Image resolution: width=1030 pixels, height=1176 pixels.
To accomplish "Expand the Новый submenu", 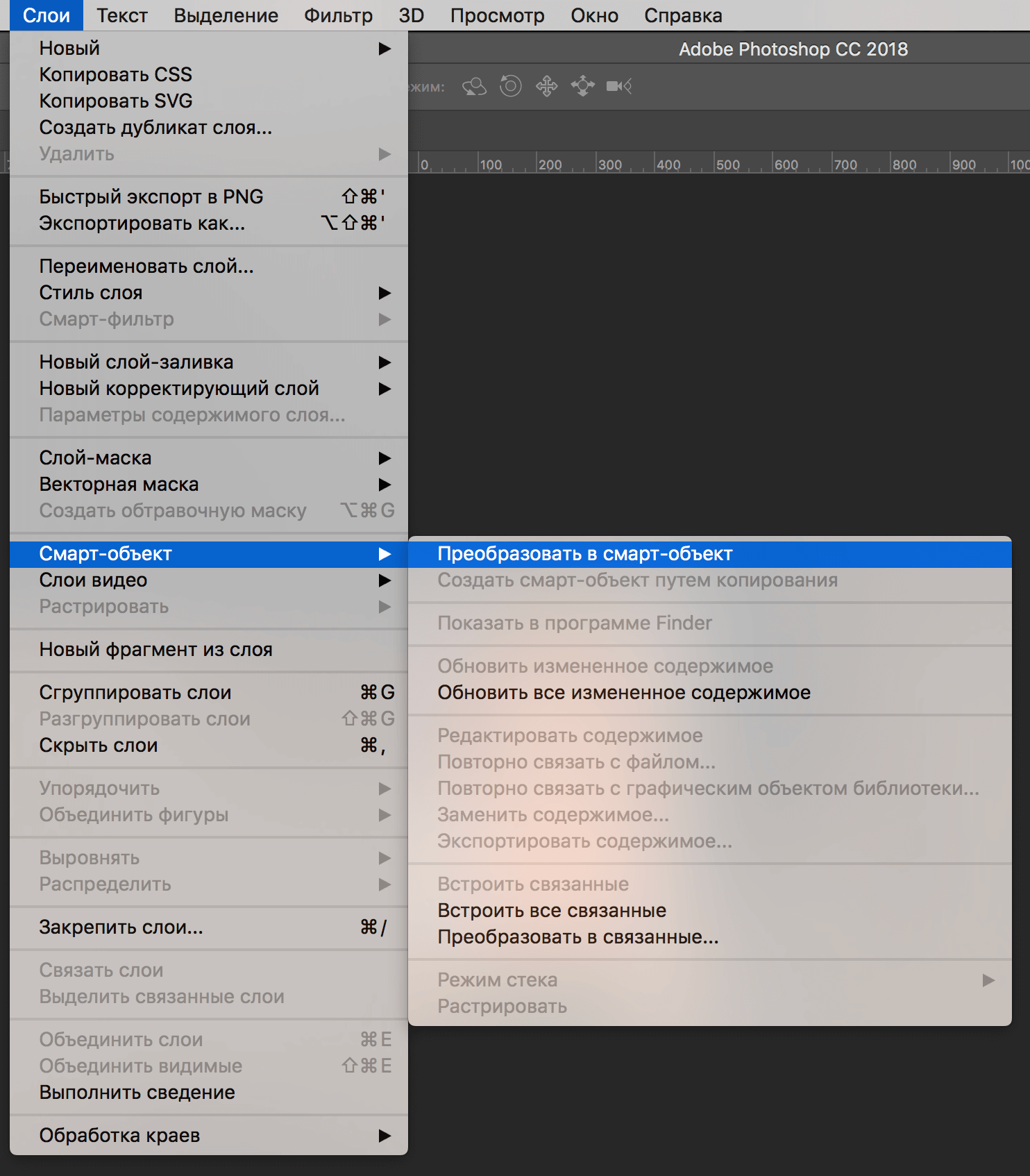I will tap(209, 49).
